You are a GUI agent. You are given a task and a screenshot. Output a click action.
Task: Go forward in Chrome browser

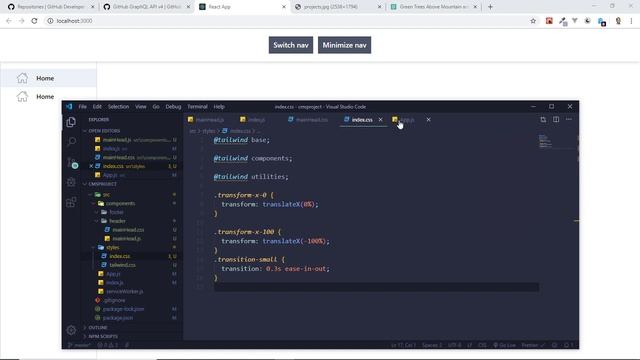click(x=21, y=21)
